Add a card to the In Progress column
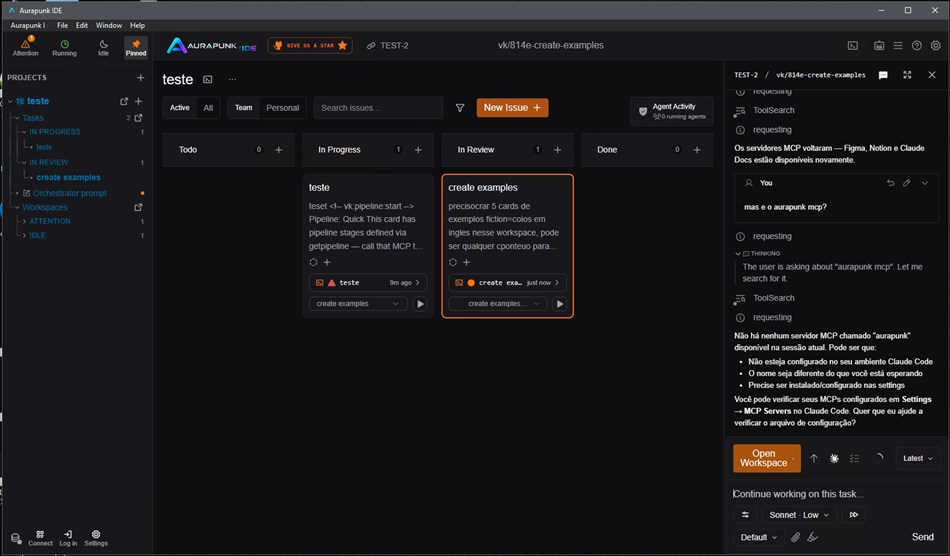 pyautogui.click(x=418, y=150)
